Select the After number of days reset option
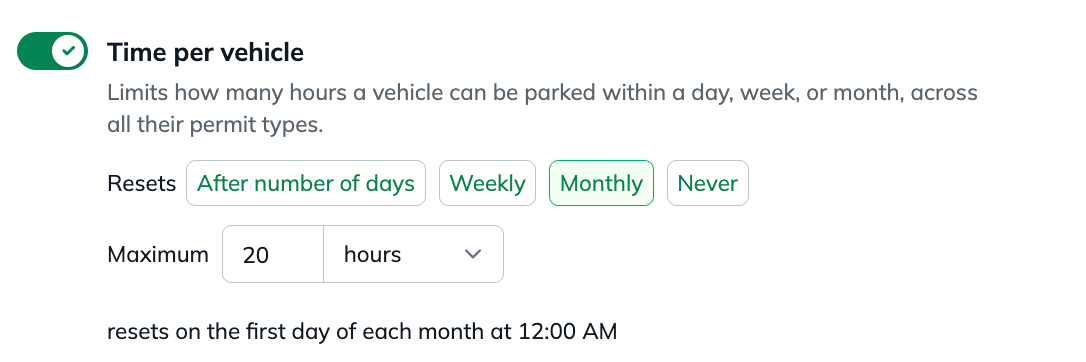 tap(305, 183)
